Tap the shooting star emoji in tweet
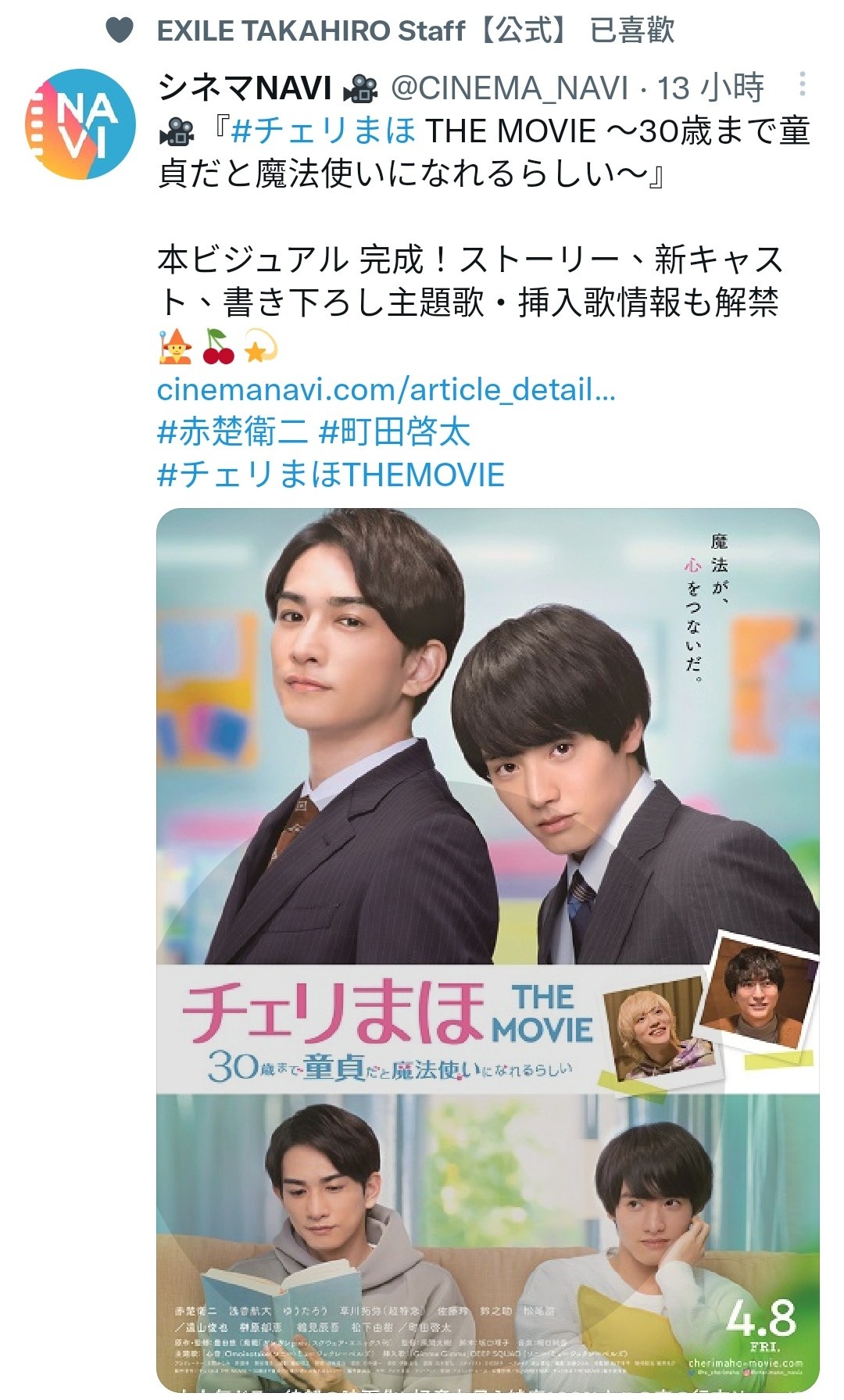Screen dimensions: 844x1400 tap(260, 346)
